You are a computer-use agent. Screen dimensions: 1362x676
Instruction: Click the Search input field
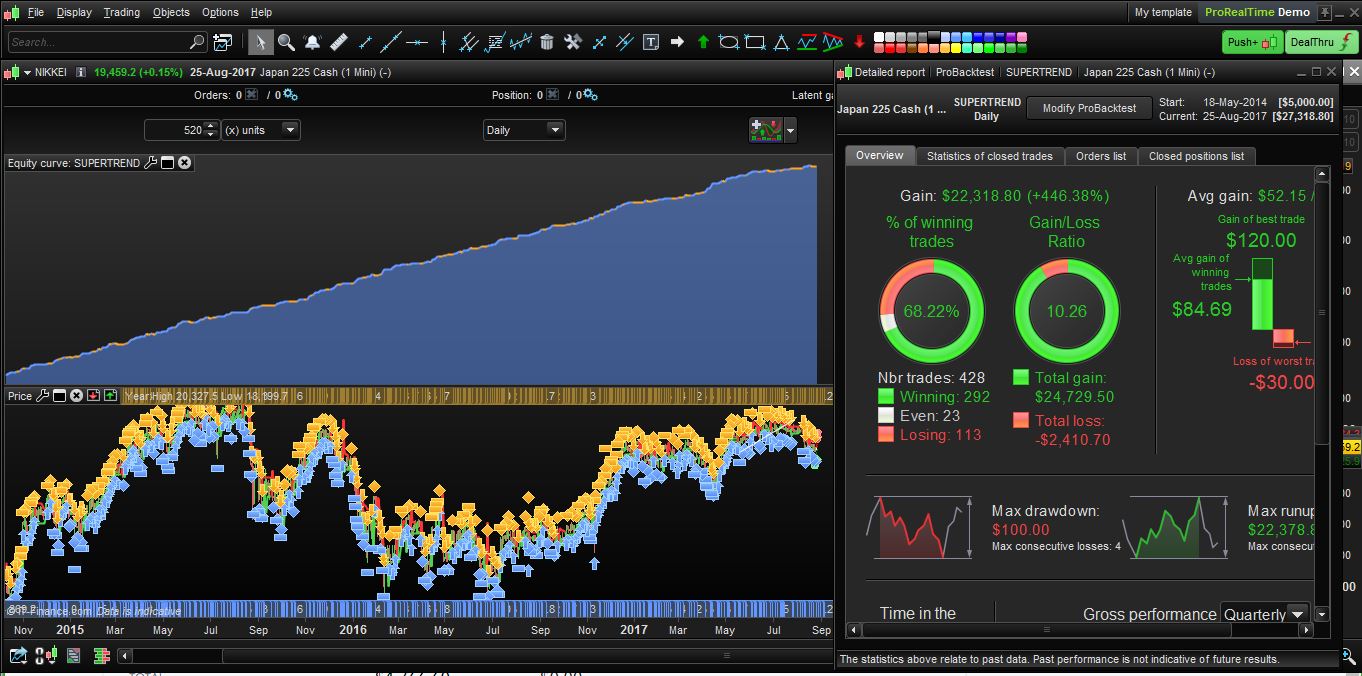pos(107,42)
